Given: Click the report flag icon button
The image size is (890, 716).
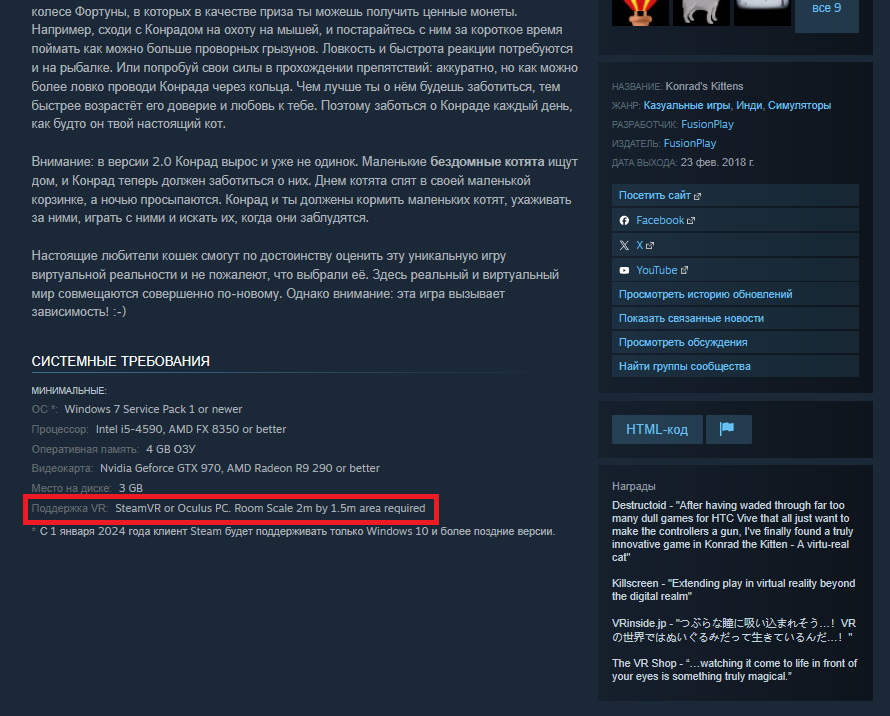Looking at the screenshot, I should click(728, 429).
